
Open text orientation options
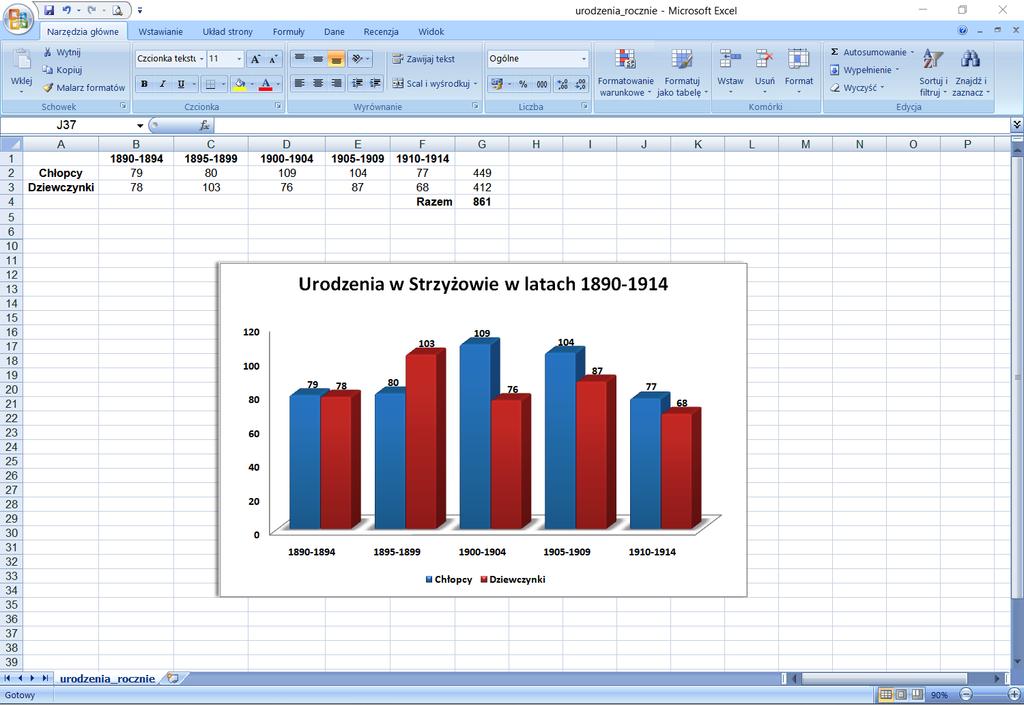[360, 59]
